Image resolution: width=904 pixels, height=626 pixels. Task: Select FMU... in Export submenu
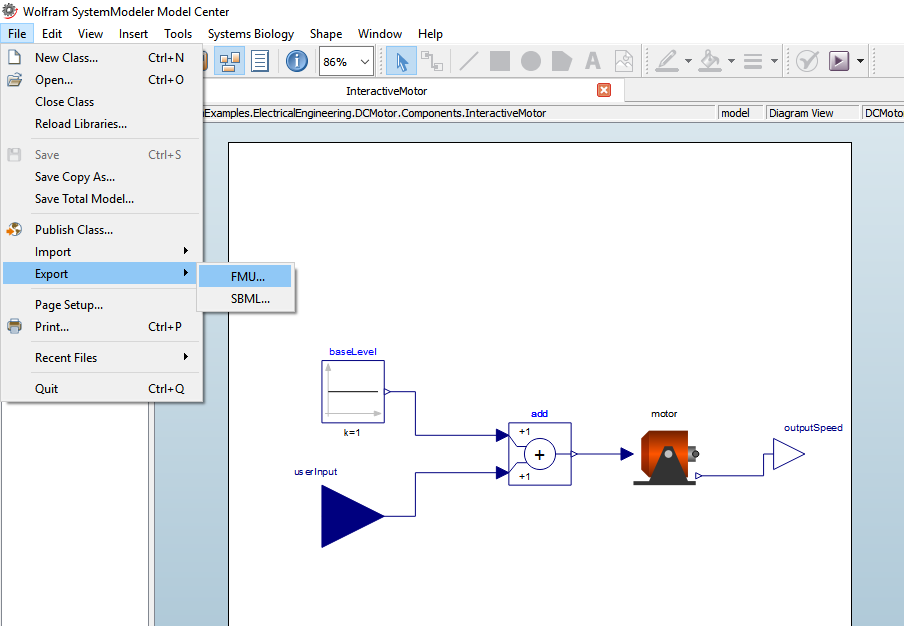246,277
